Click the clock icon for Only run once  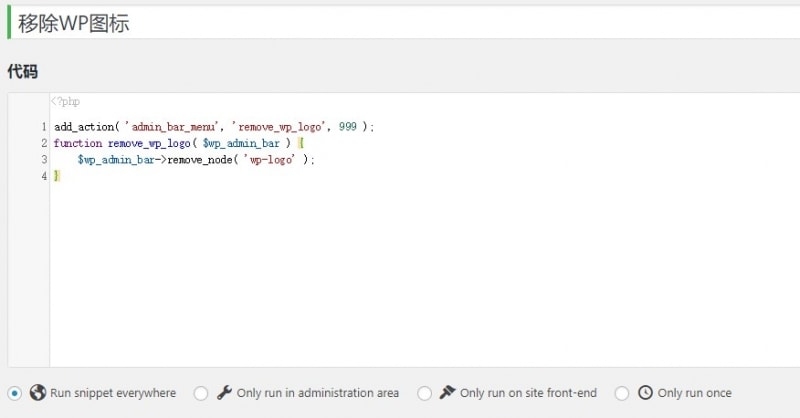click(645, 393)
